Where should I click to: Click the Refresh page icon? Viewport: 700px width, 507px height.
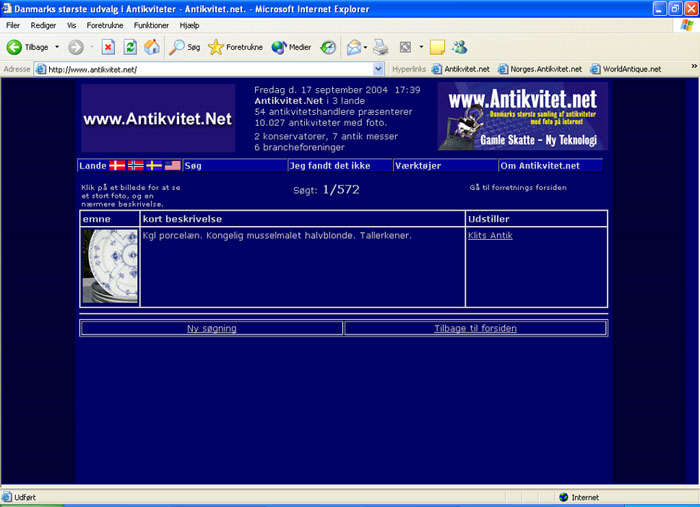coord(130,47)
